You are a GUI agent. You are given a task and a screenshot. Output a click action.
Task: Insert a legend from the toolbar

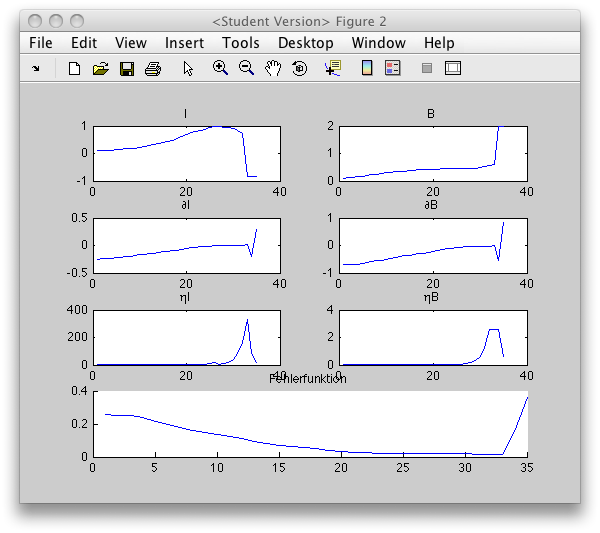click(x=392, y=69)
